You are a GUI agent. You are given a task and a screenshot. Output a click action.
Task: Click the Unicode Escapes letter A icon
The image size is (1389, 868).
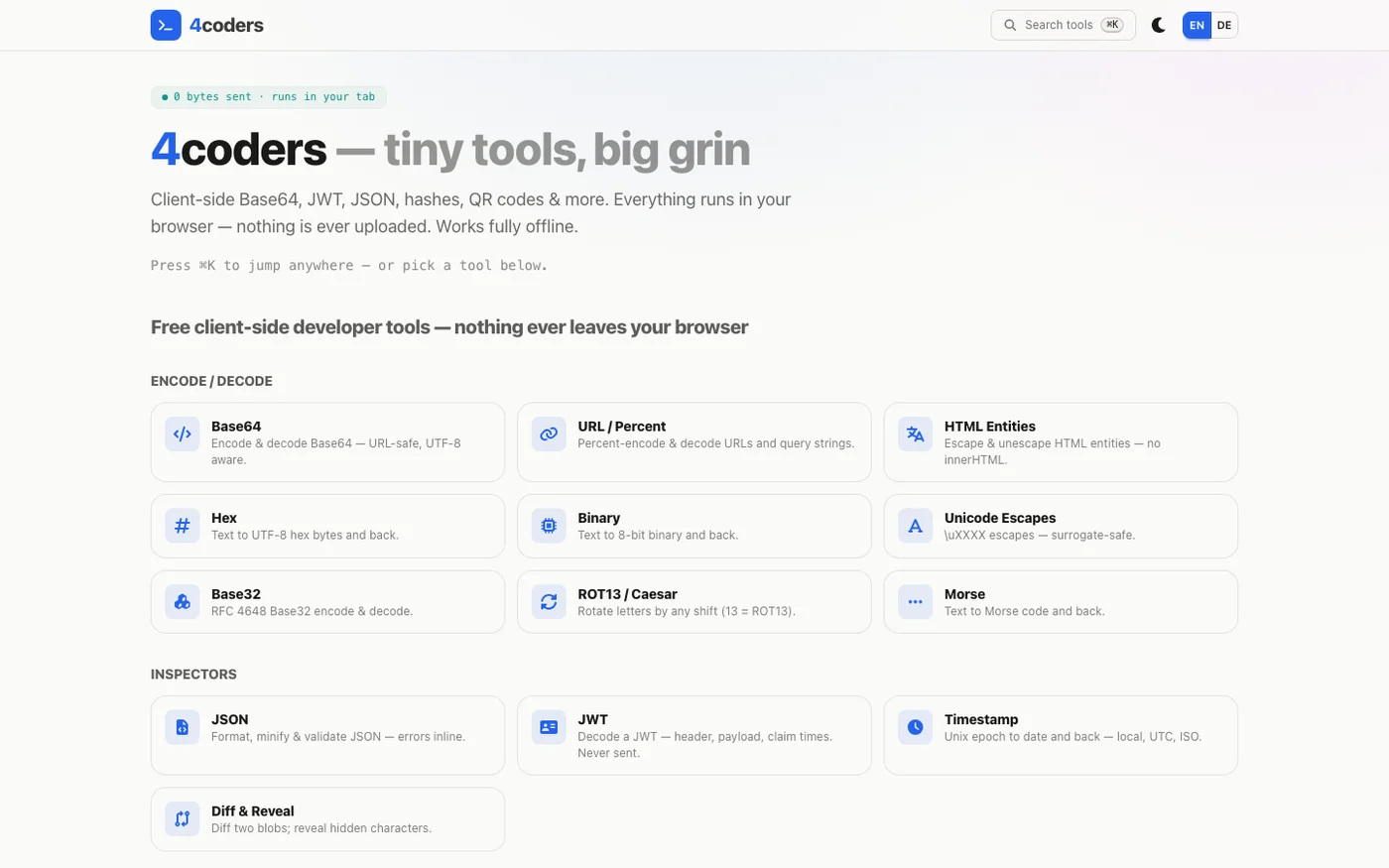tap(916, 526)
